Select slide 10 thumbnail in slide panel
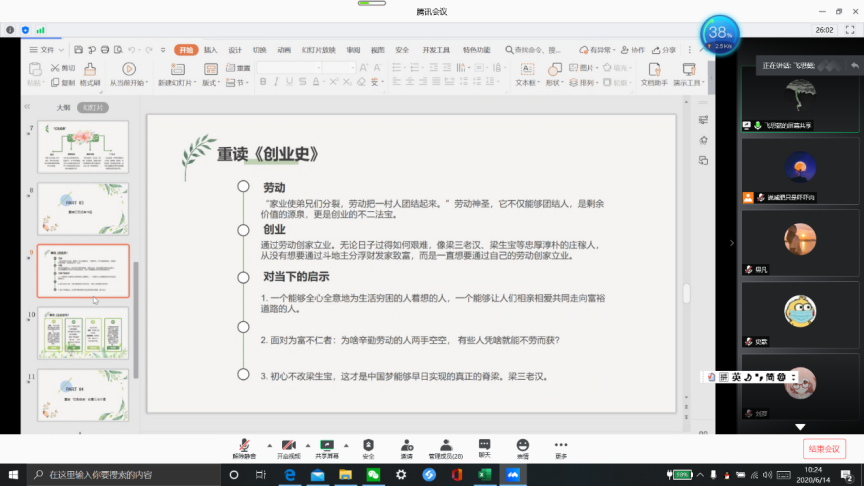 (x=83, y=333)
